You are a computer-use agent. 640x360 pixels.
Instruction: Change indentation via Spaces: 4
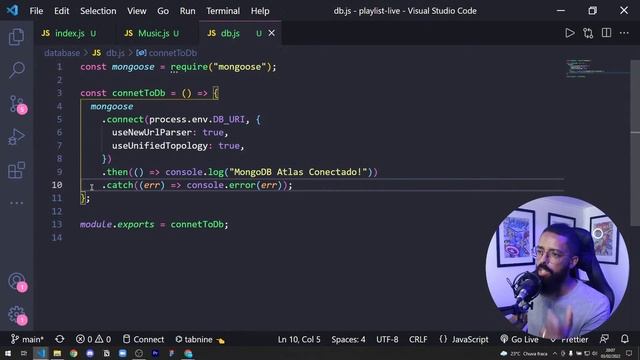coord(348,339)
